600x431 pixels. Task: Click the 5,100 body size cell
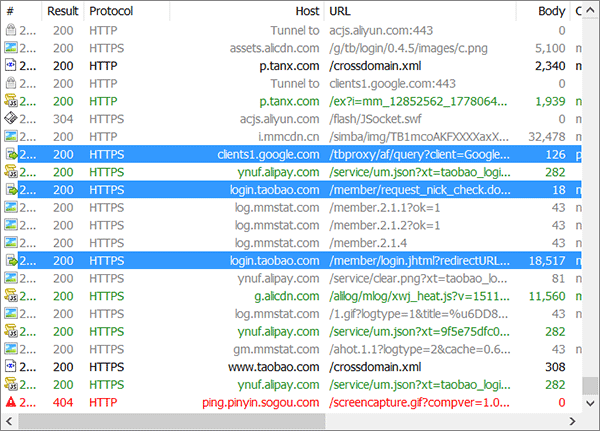click(x=550, y=48)
